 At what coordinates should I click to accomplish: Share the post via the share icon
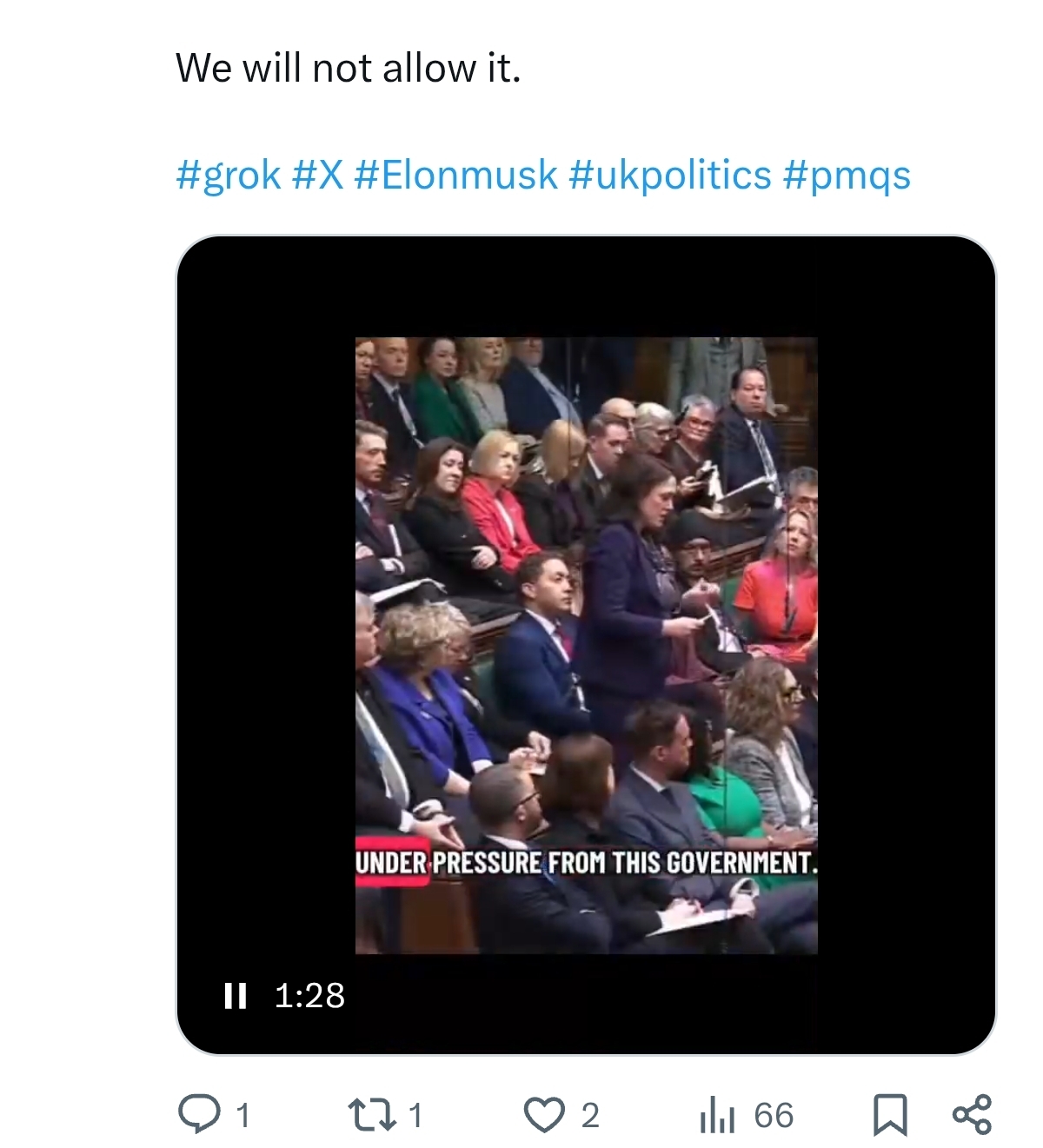972,1115
